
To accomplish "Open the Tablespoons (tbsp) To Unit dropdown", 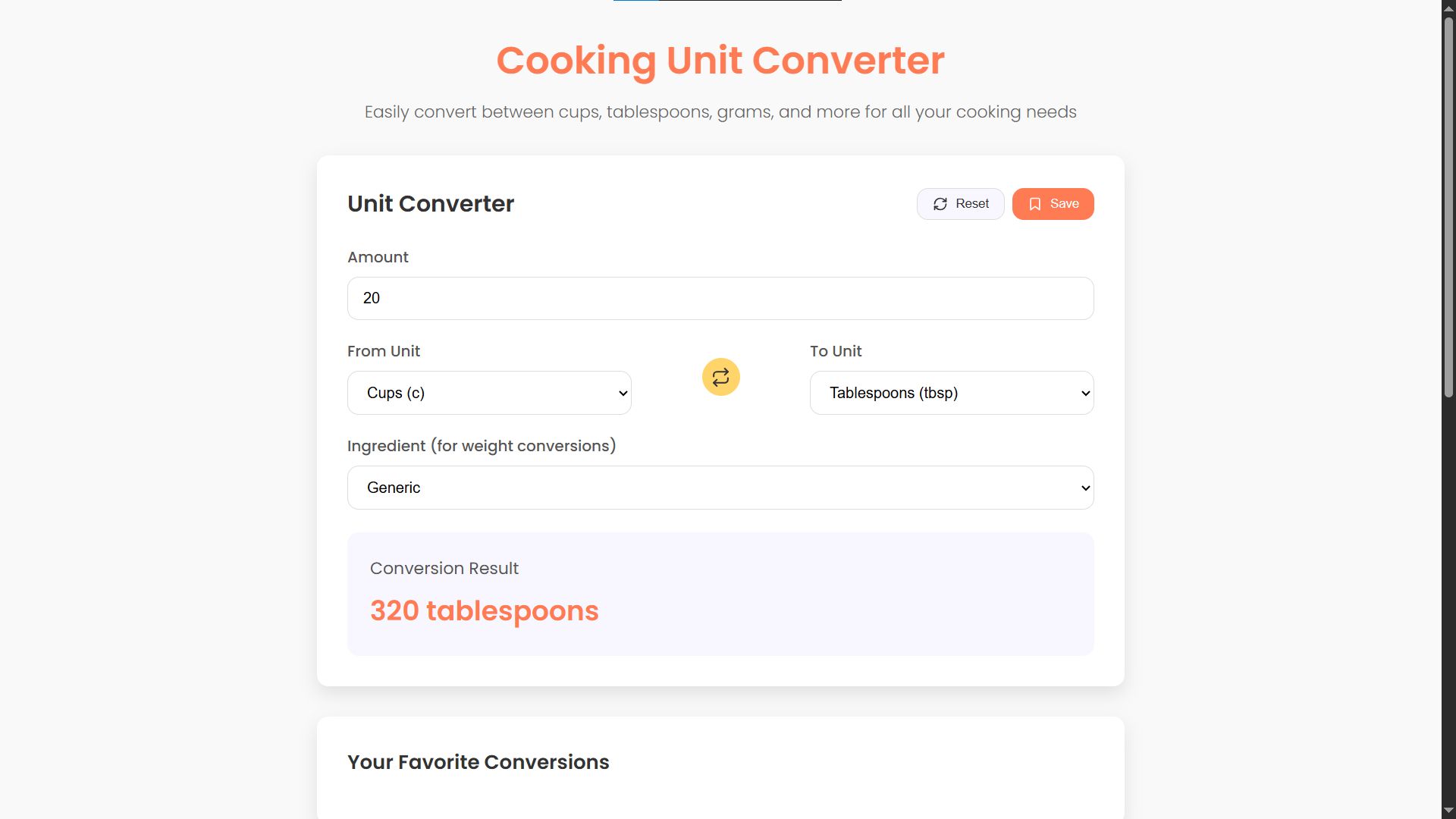I will pyautogui.click(x=951, y=393).
